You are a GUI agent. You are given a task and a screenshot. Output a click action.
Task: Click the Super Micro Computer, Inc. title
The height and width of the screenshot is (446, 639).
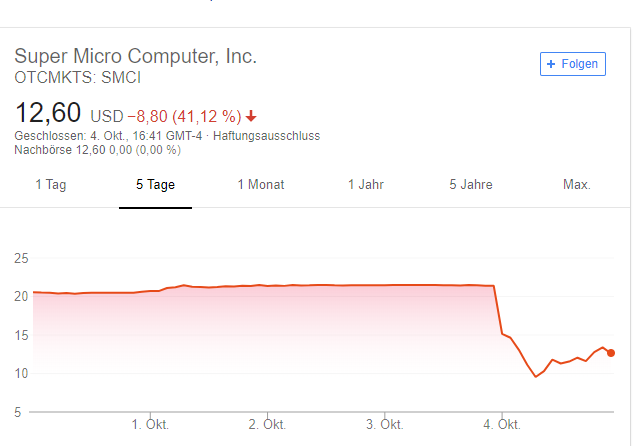136,56
